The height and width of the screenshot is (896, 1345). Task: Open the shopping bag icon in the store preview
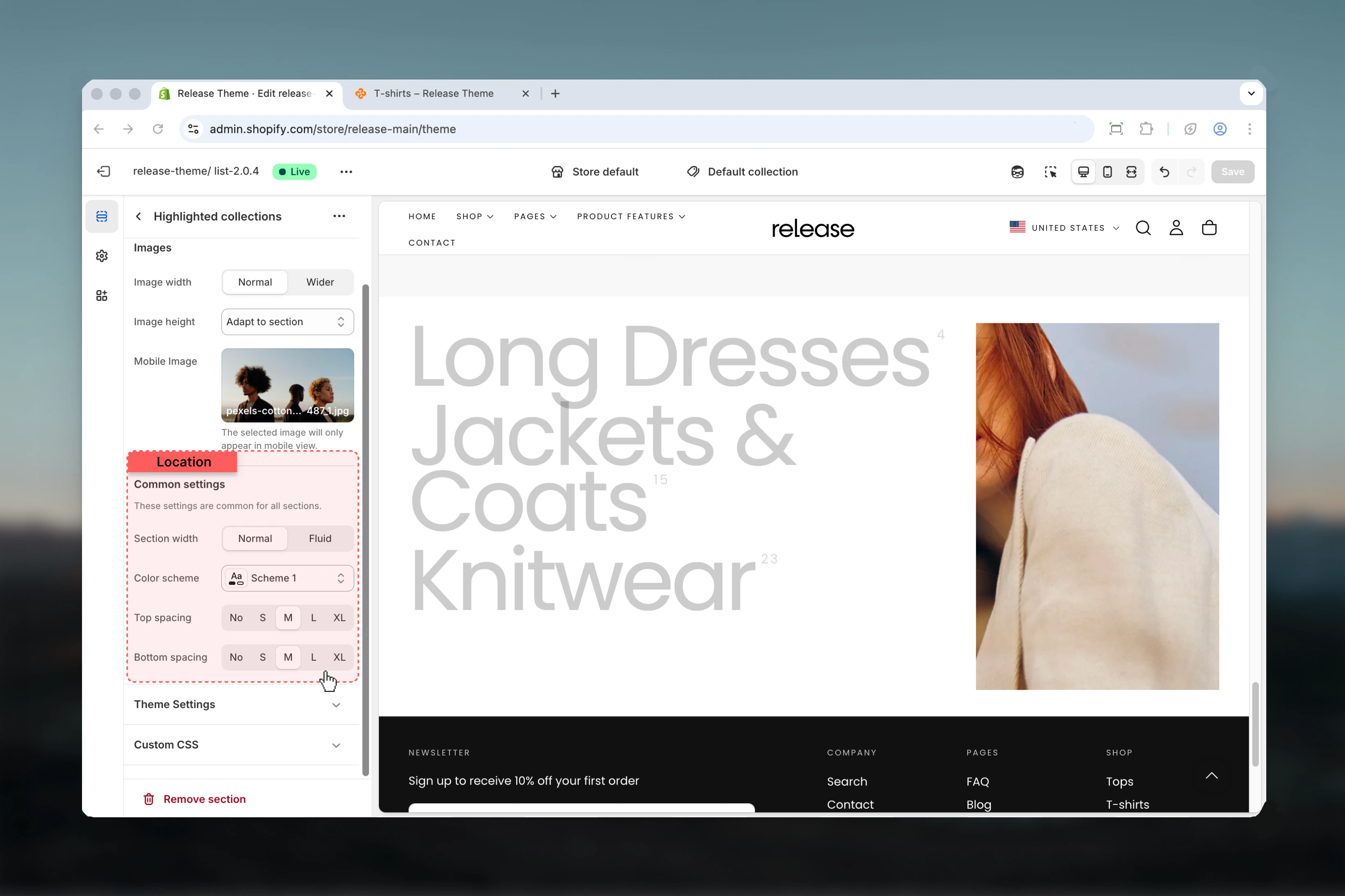[x=1209, y=228]
